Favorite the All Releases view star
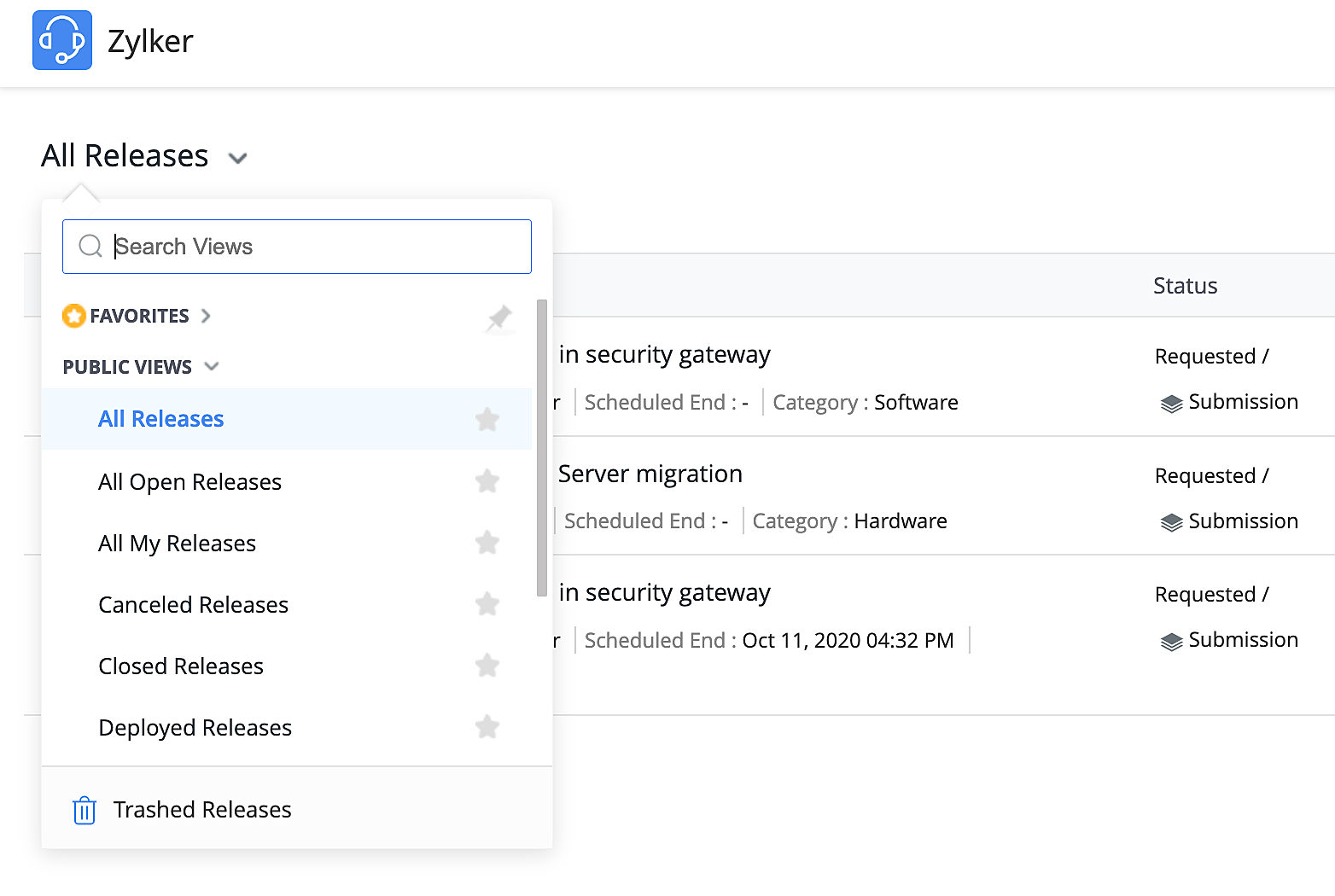Screen dimensions: 1335x896 click(487, 419)
